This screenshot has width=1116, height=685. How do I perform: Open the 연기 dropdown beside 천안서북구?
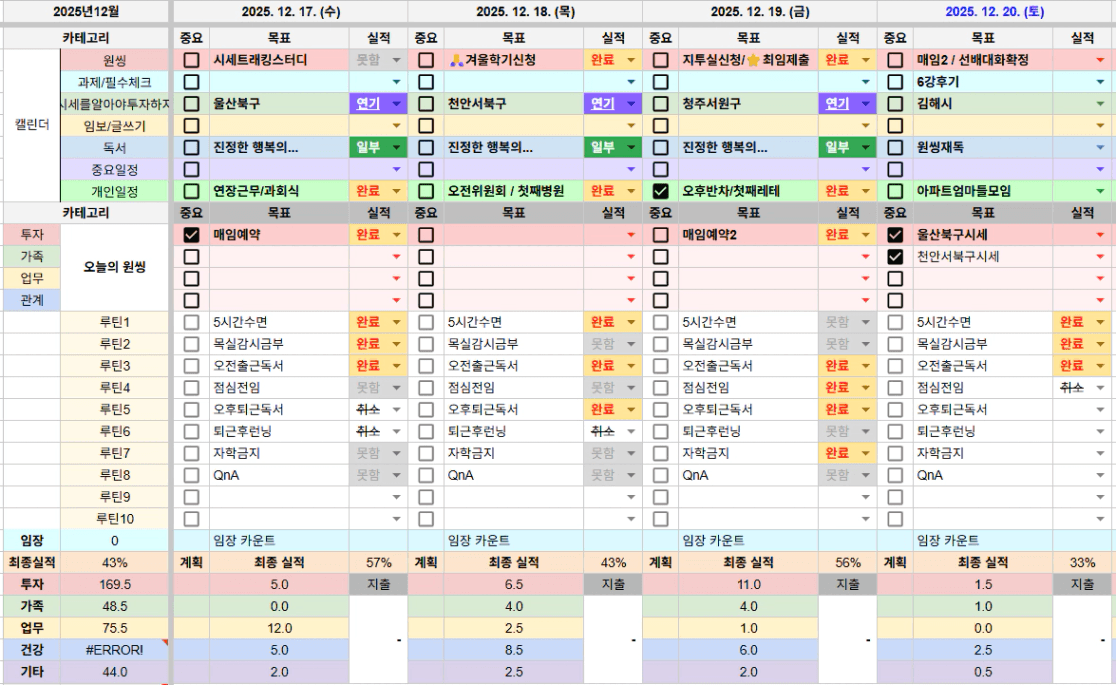[x=631, y=104]
